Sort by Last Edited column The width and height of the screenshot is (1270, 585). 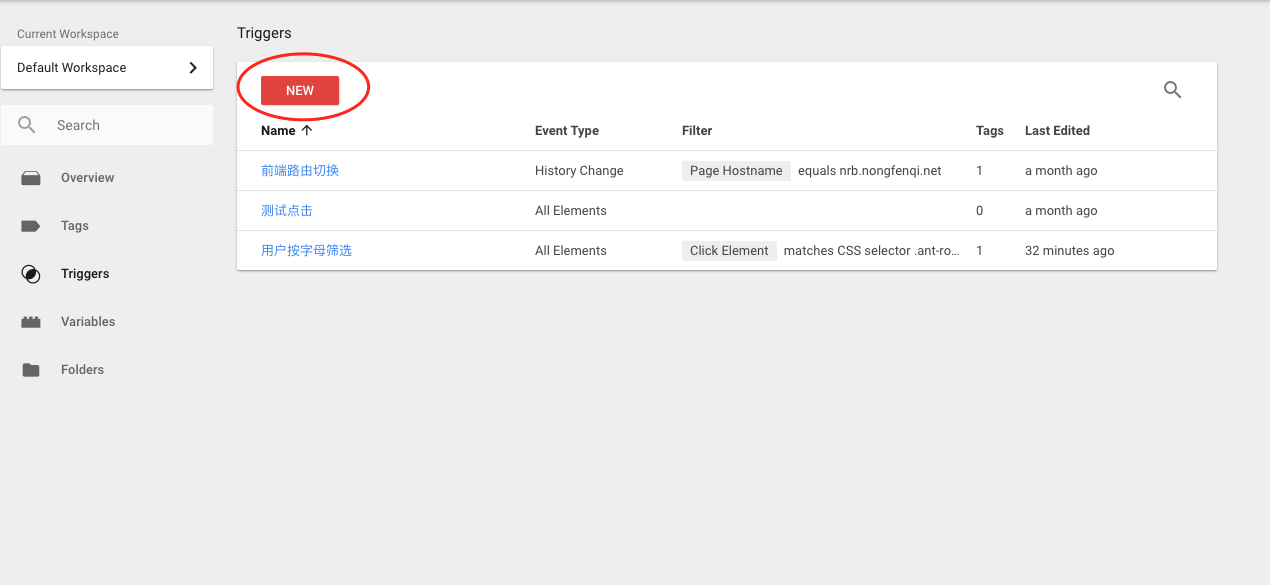1057,131
